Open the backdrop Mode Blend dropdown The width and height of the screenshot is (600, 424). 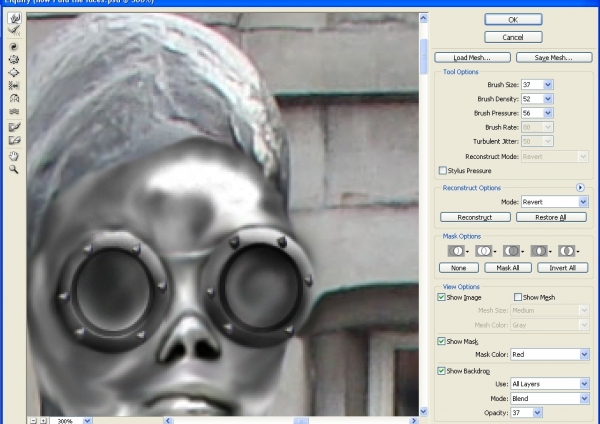coord(549,398)
